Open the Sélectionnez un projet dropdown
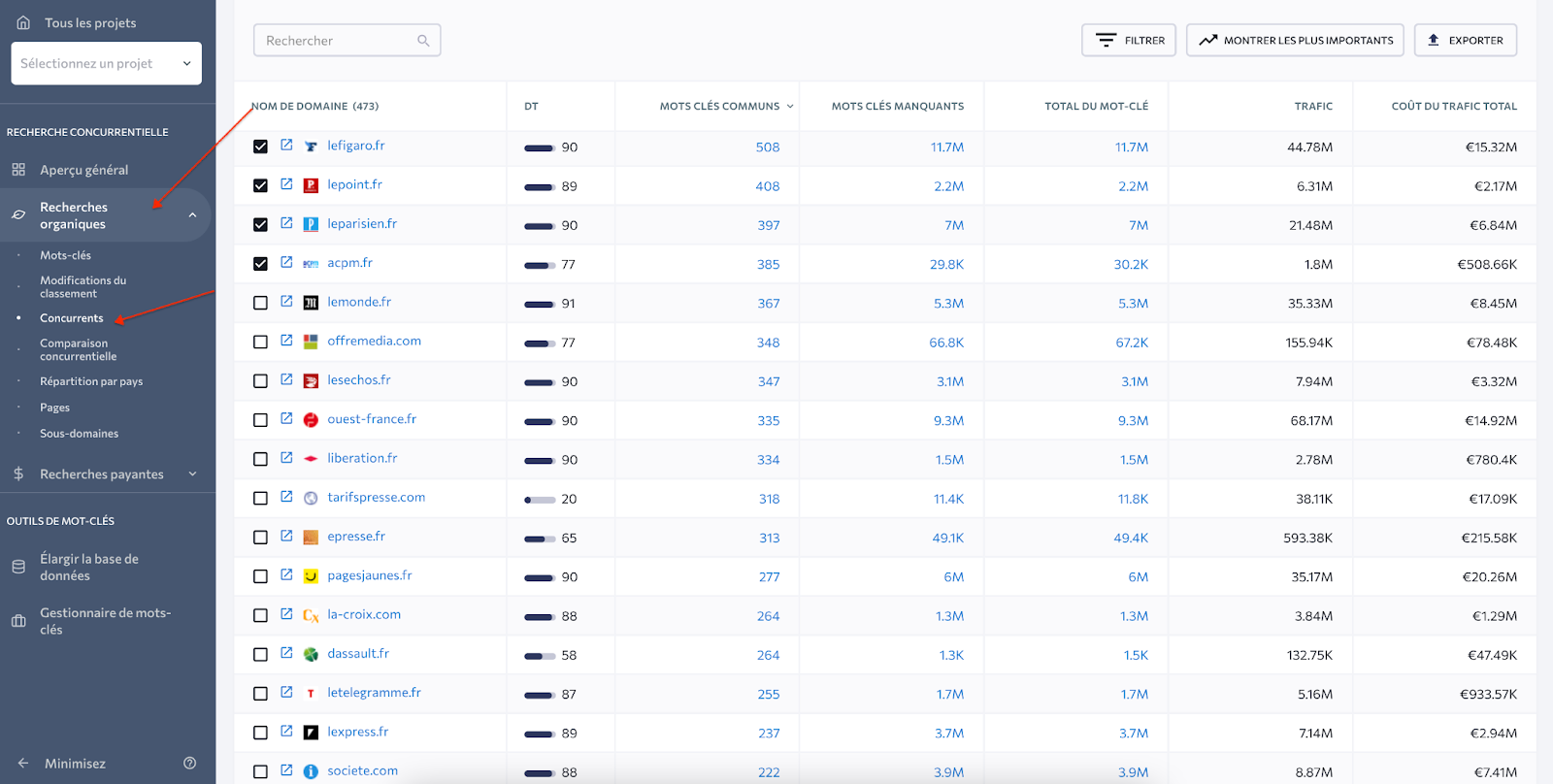The image size is (1553, 784). (x=107, y=63)
